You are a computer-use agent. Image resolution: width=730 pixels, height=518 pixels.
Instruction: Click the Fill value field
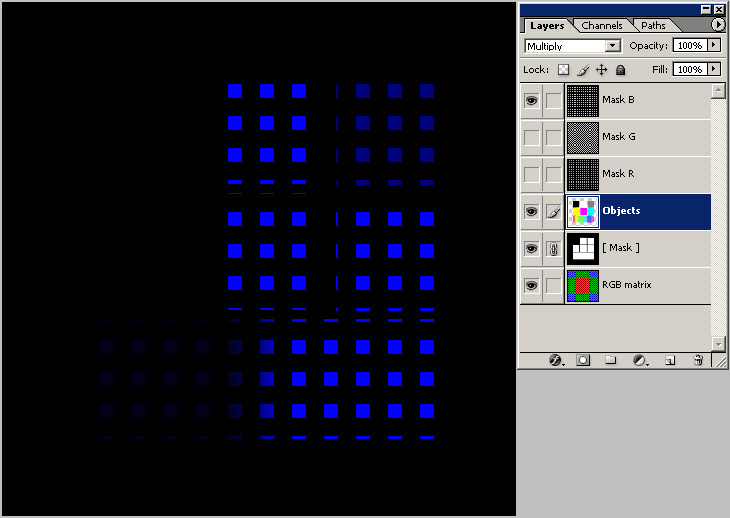[x=690, y=69]
